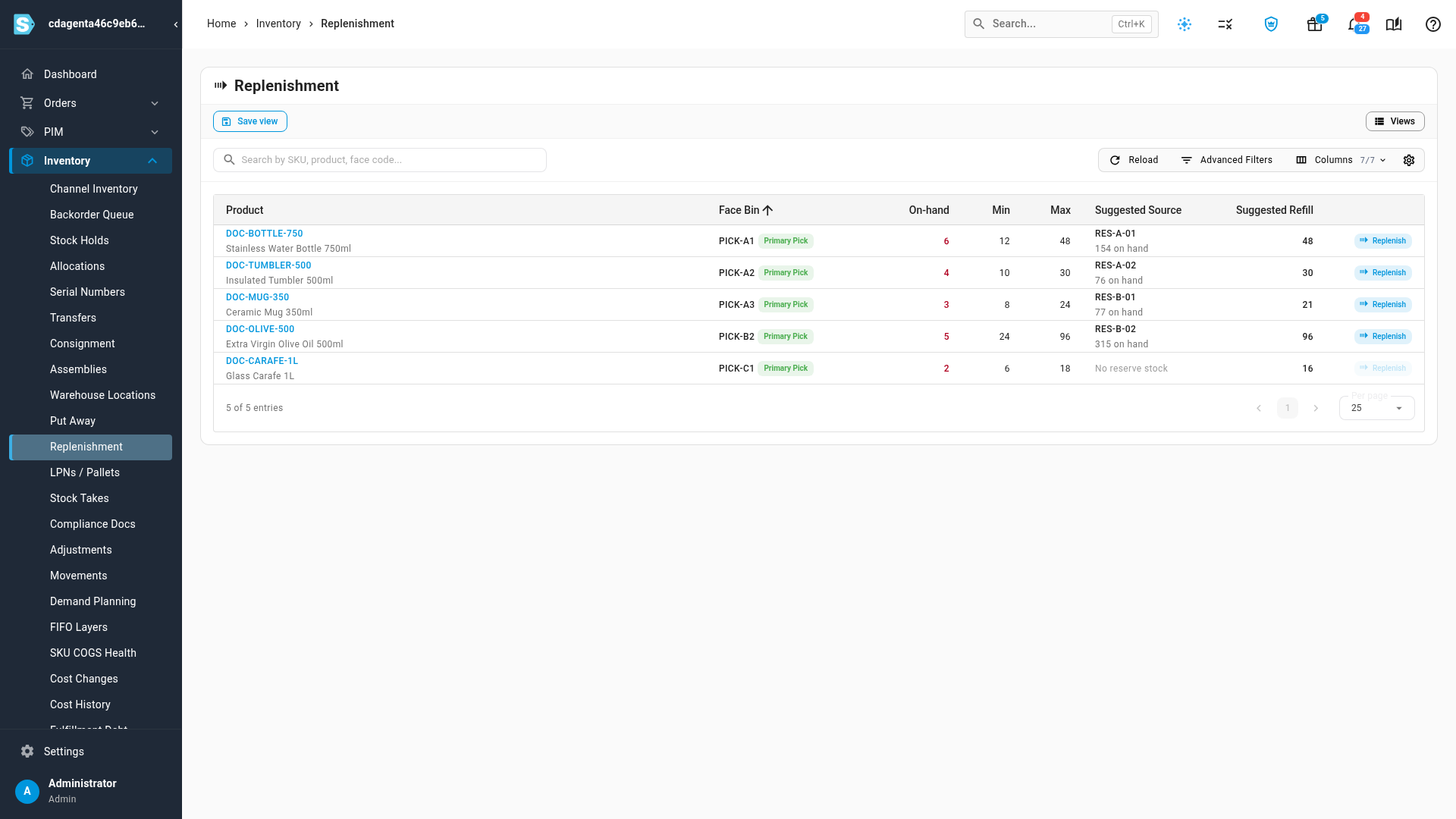Open DOC-TUMBLER-500 product link

pos(268,265)
